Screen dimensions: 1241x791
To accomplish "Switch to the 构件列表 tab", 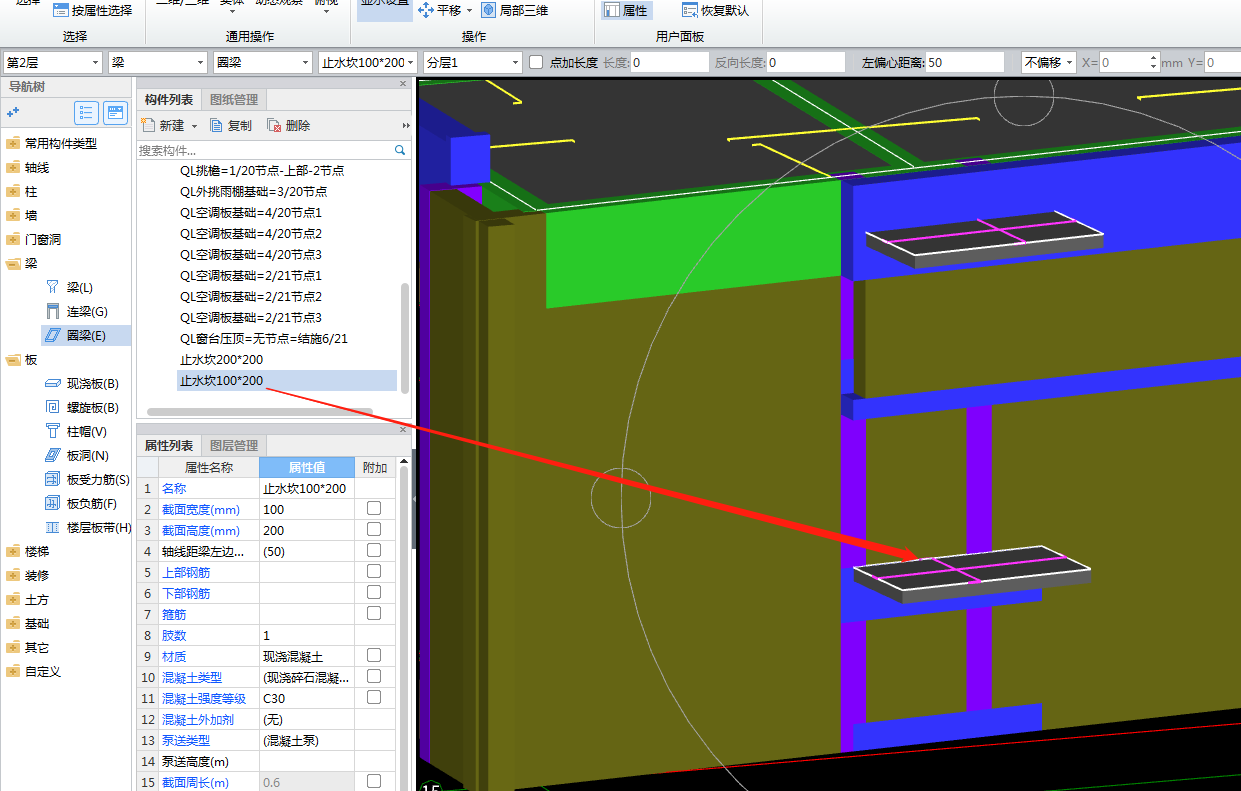I will 169,99.
